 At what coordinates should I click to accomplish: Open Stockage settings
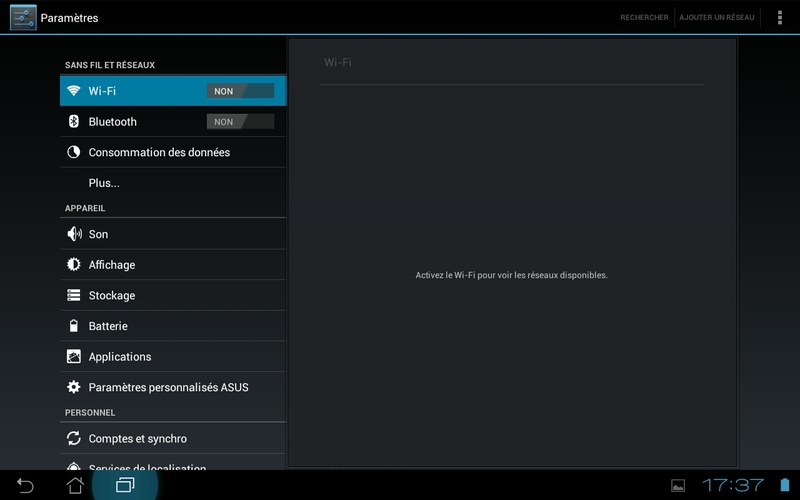173,295
